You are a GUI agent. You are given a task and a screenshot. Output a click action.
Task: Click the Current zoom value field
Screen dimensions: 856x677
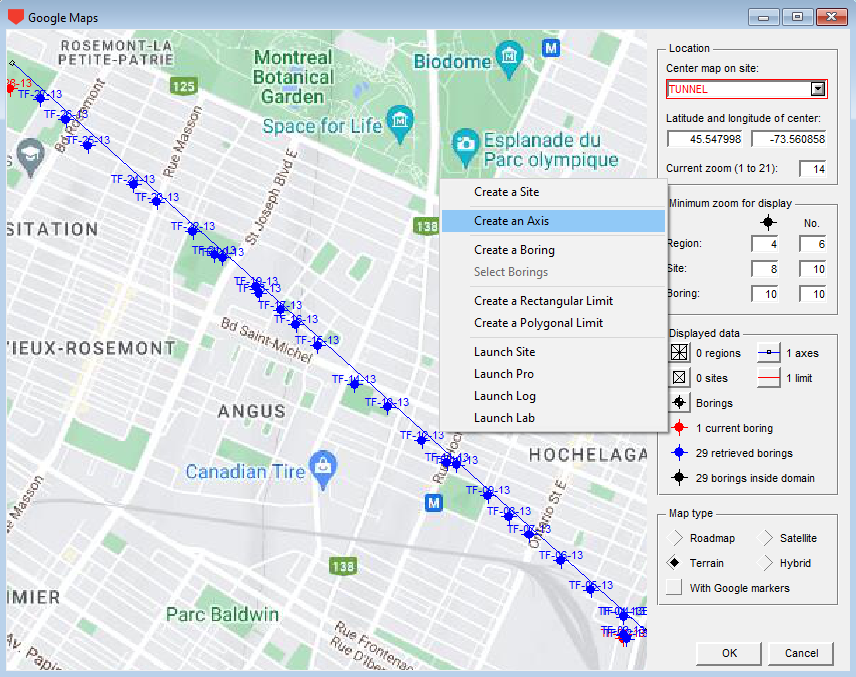813,169
